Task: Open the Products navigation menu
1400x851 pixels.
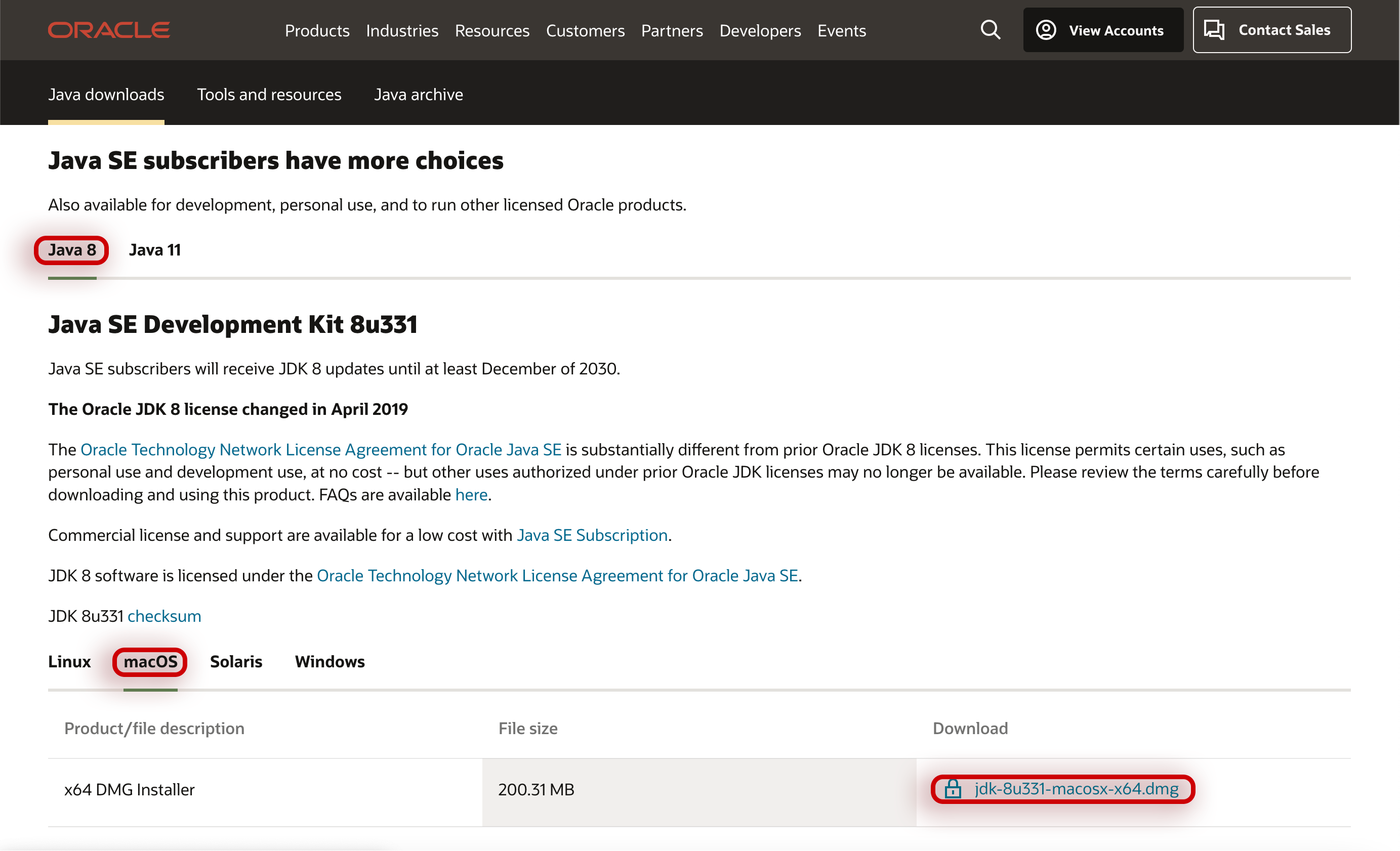Action: (317, 31)
